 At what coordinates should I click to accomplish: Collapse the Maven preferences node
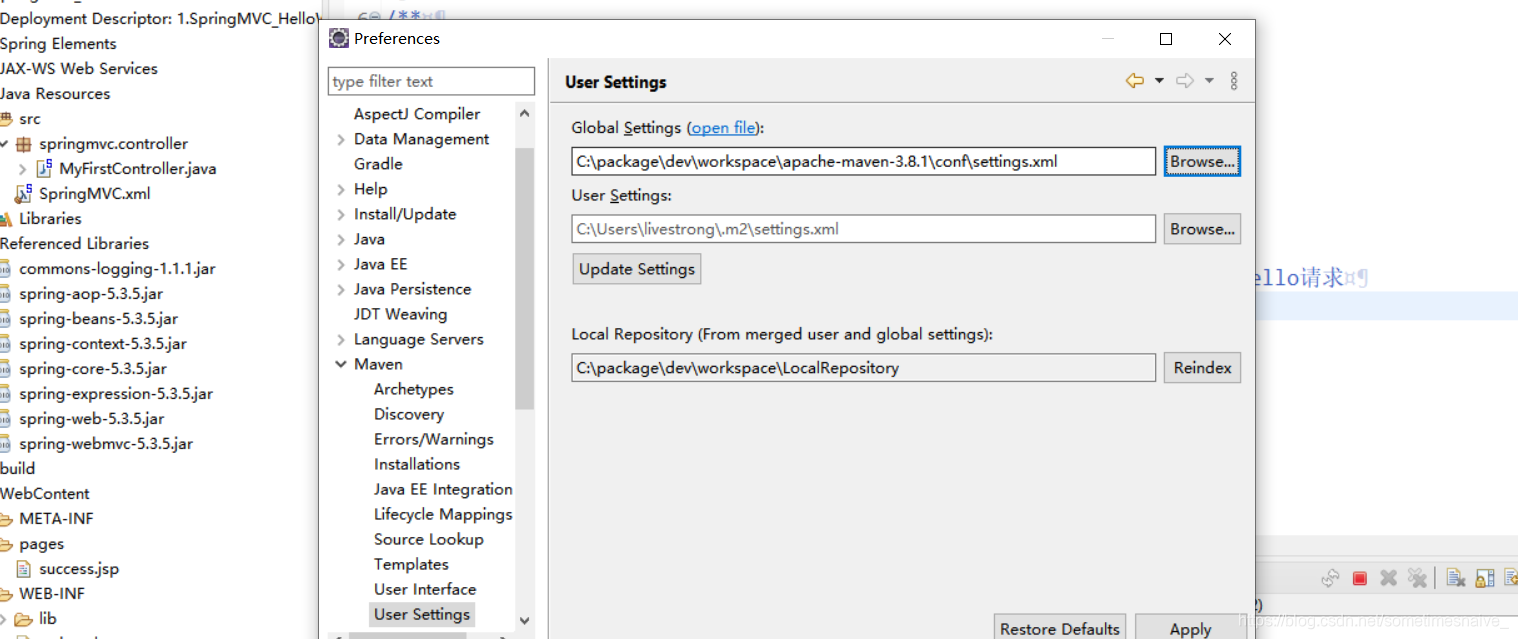pos(341,364)
